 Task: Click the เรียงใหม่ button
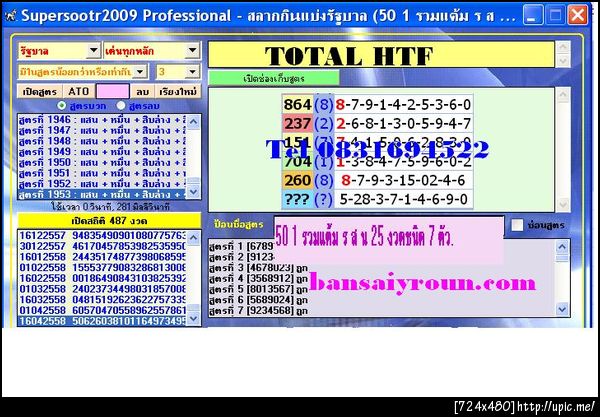pyautogui.click(x=178, y=91)
